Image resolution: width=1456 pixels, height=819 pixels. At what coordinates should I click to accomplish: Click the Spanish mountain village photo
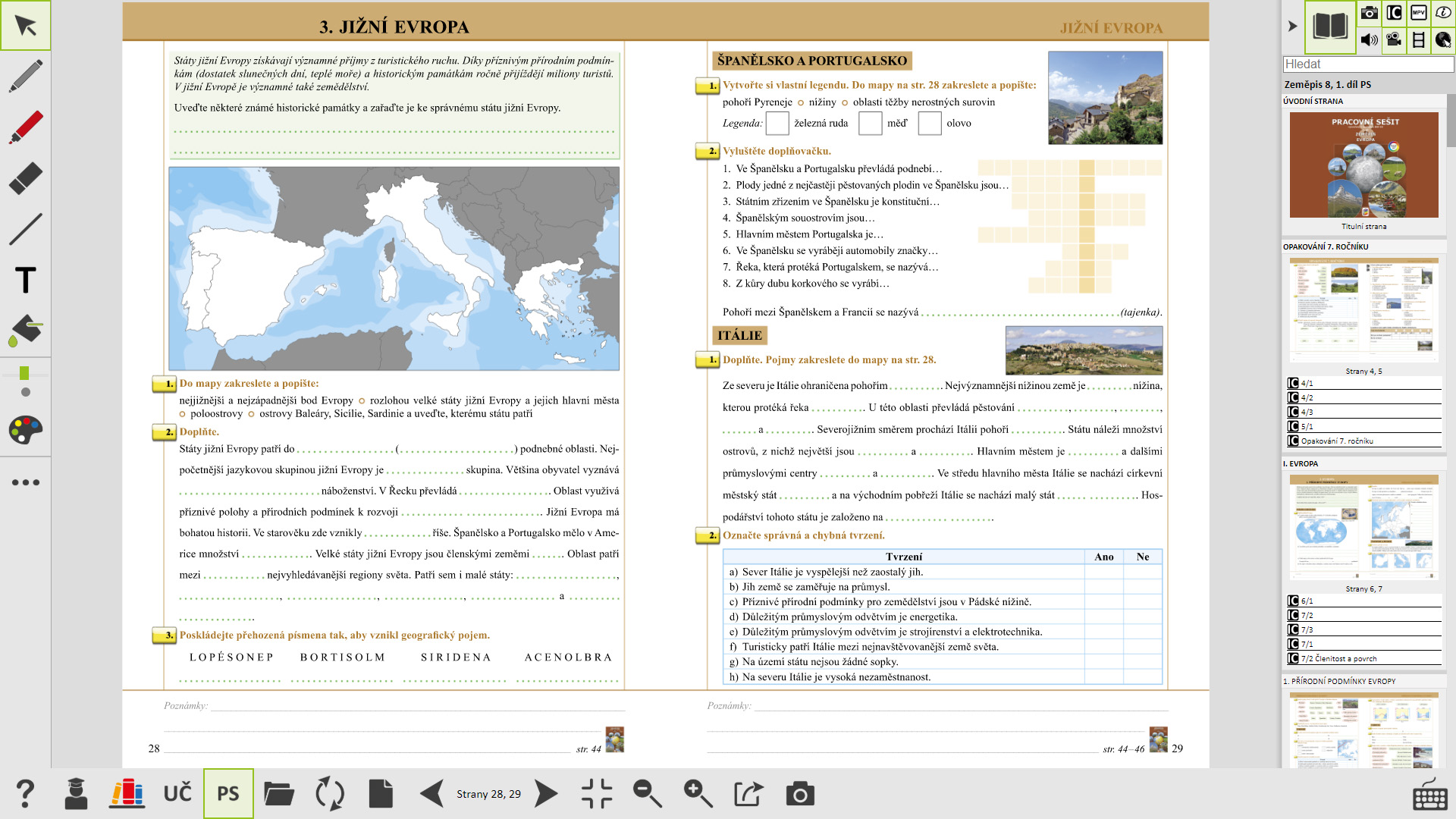1105,98
